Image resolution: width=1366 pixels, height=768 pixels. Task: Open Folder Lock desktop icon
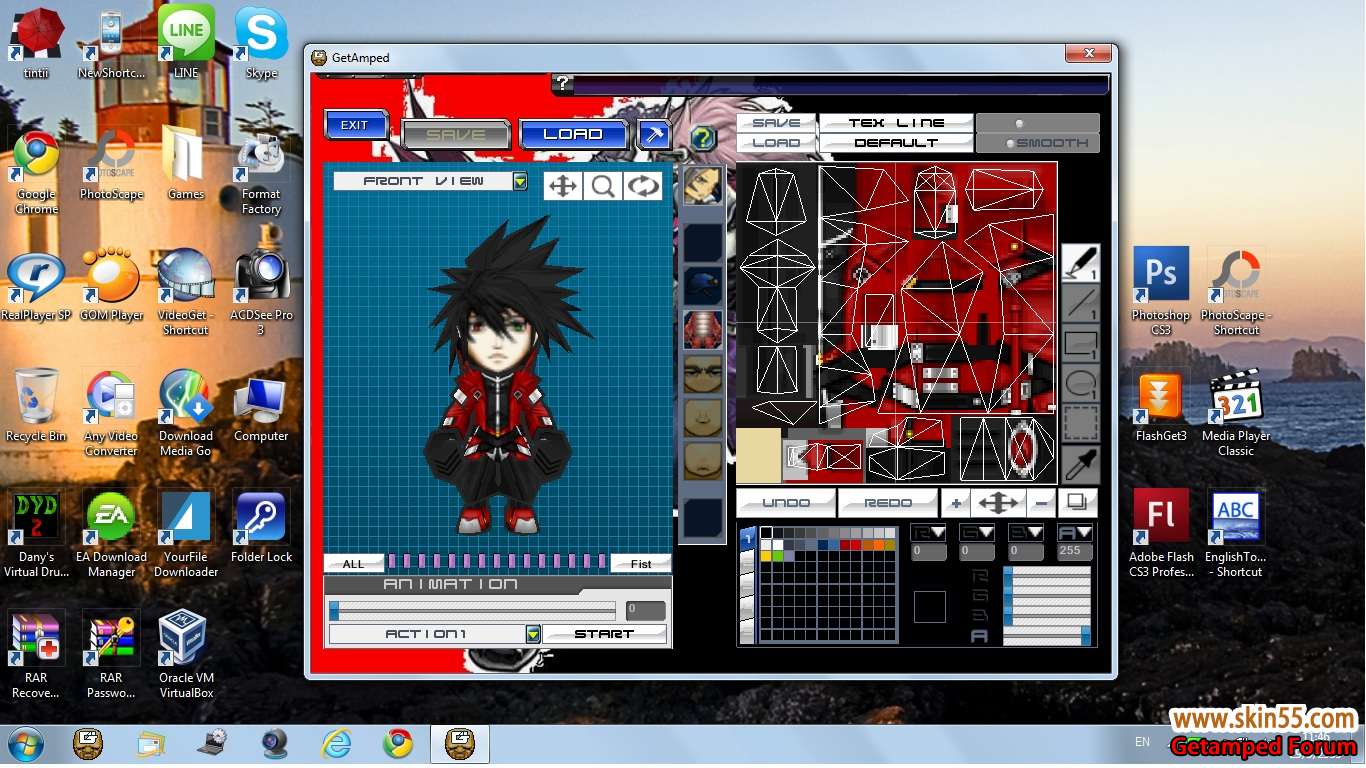pyautogui.click(x=261, y=526)
